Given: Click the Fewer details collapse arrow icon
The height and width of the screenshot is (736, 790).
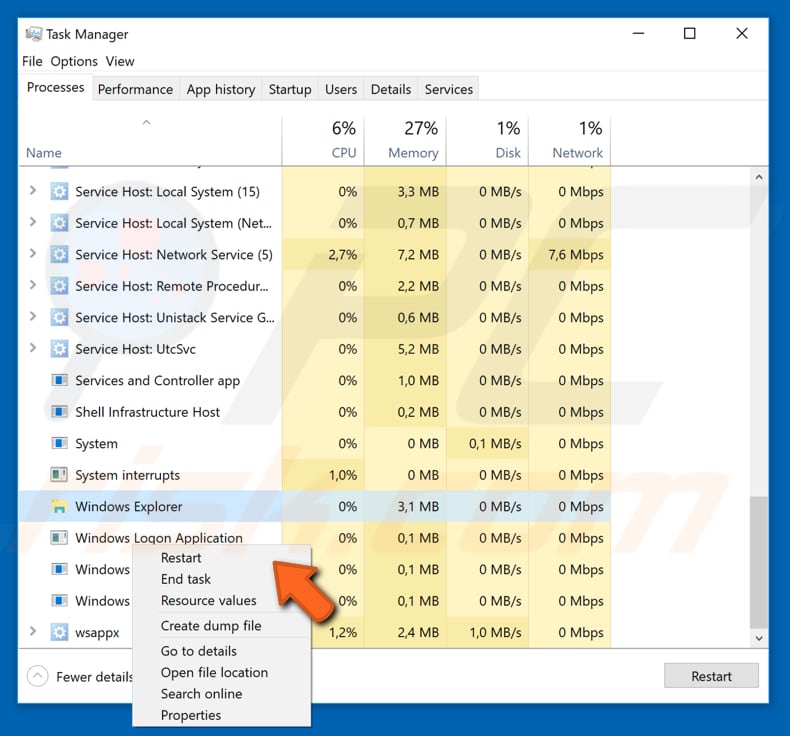Looking at the screenshot, I should [x=38, y=676].
